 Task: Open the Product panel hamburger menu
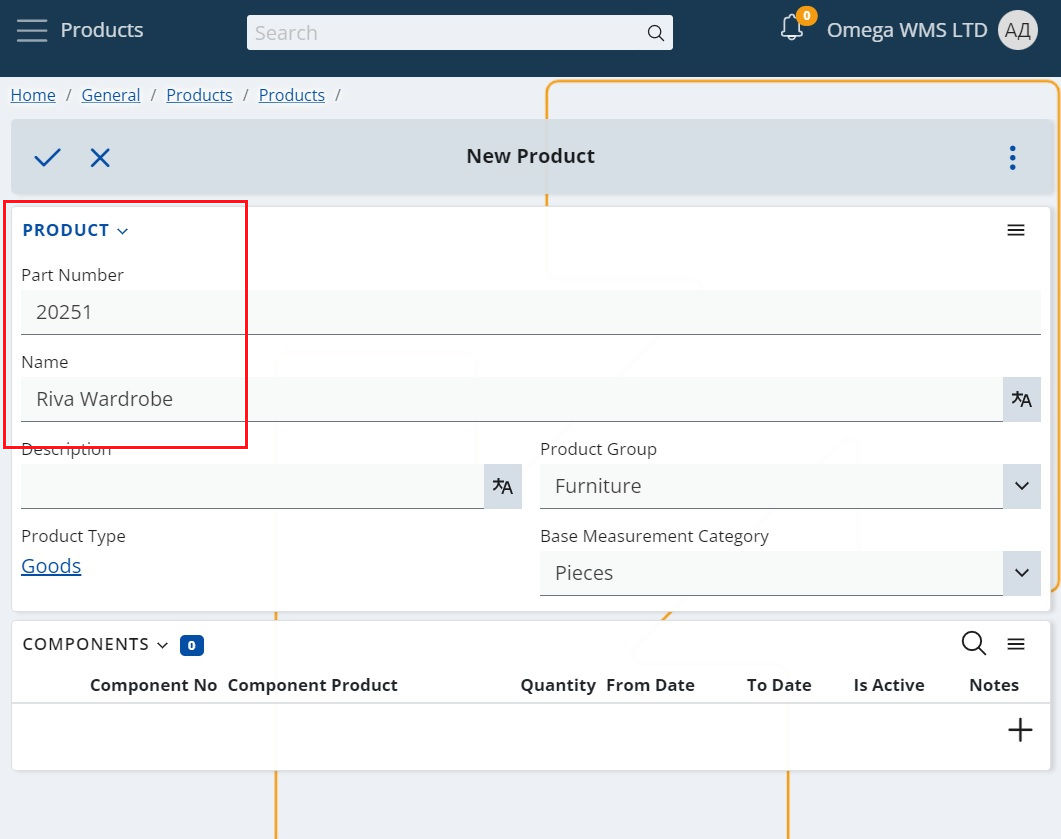tap(1016, 230)
